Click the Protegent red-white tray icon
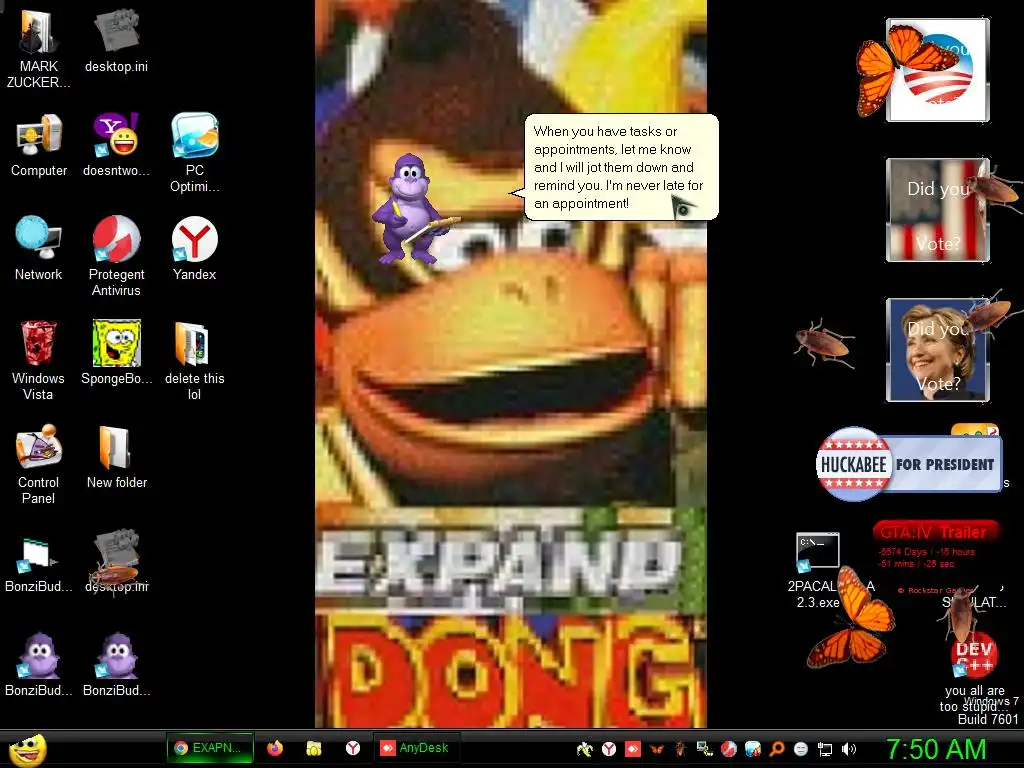Screen dimensions: 1024x768 (729, 749)
